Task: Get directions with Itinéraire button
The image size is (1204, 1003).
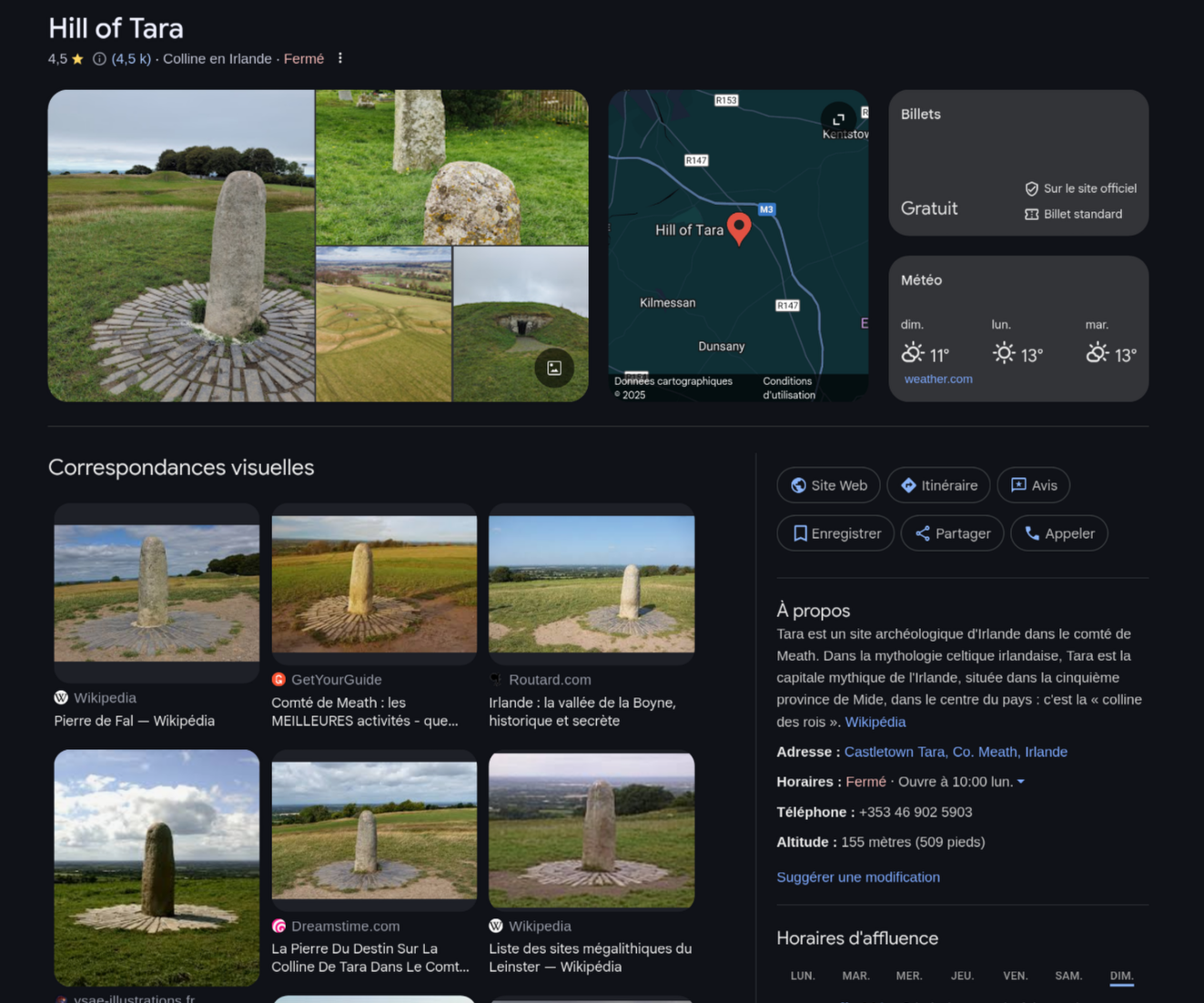Action: 938,485
